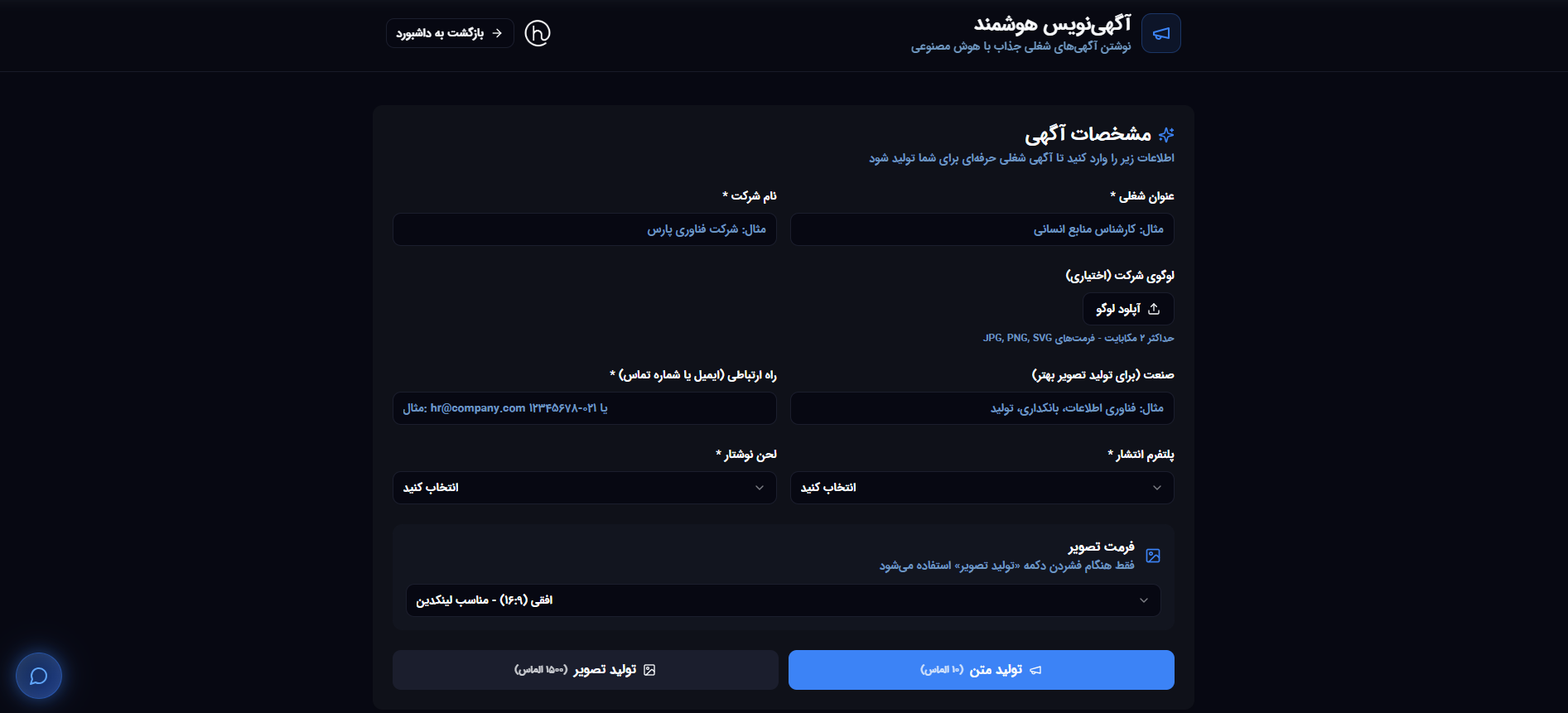Screen dimensions: 1568x713
Task: Click the image icon in تولید تصویر button
Action: tap(649, 670)
